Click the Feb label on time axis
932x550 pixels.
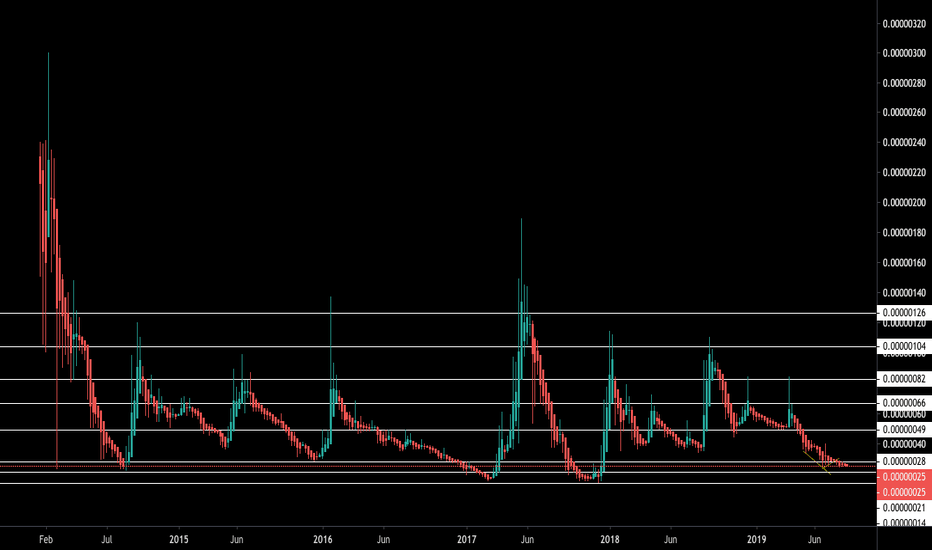pyautogui.click(x=46, y=539)
